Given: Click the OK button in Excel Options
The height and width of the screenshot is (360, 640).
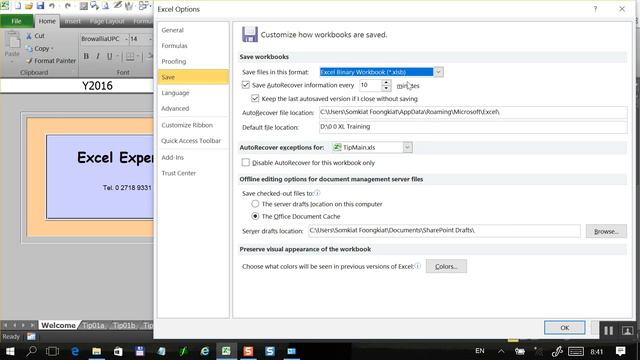Looking at the screenshot, I should click(564, 327).
